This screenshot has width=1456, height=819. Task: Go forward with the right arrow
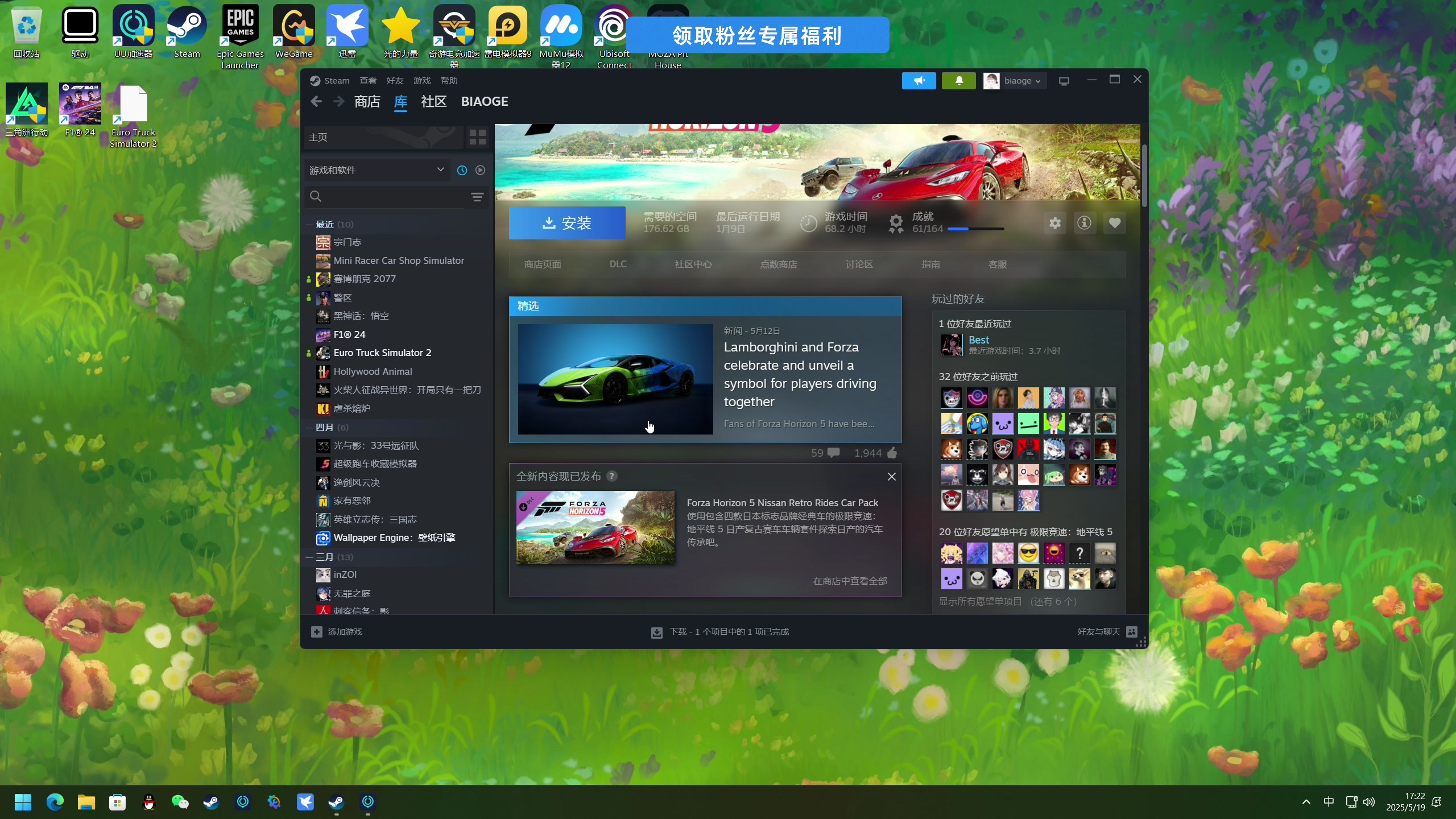tap(338, 101)
